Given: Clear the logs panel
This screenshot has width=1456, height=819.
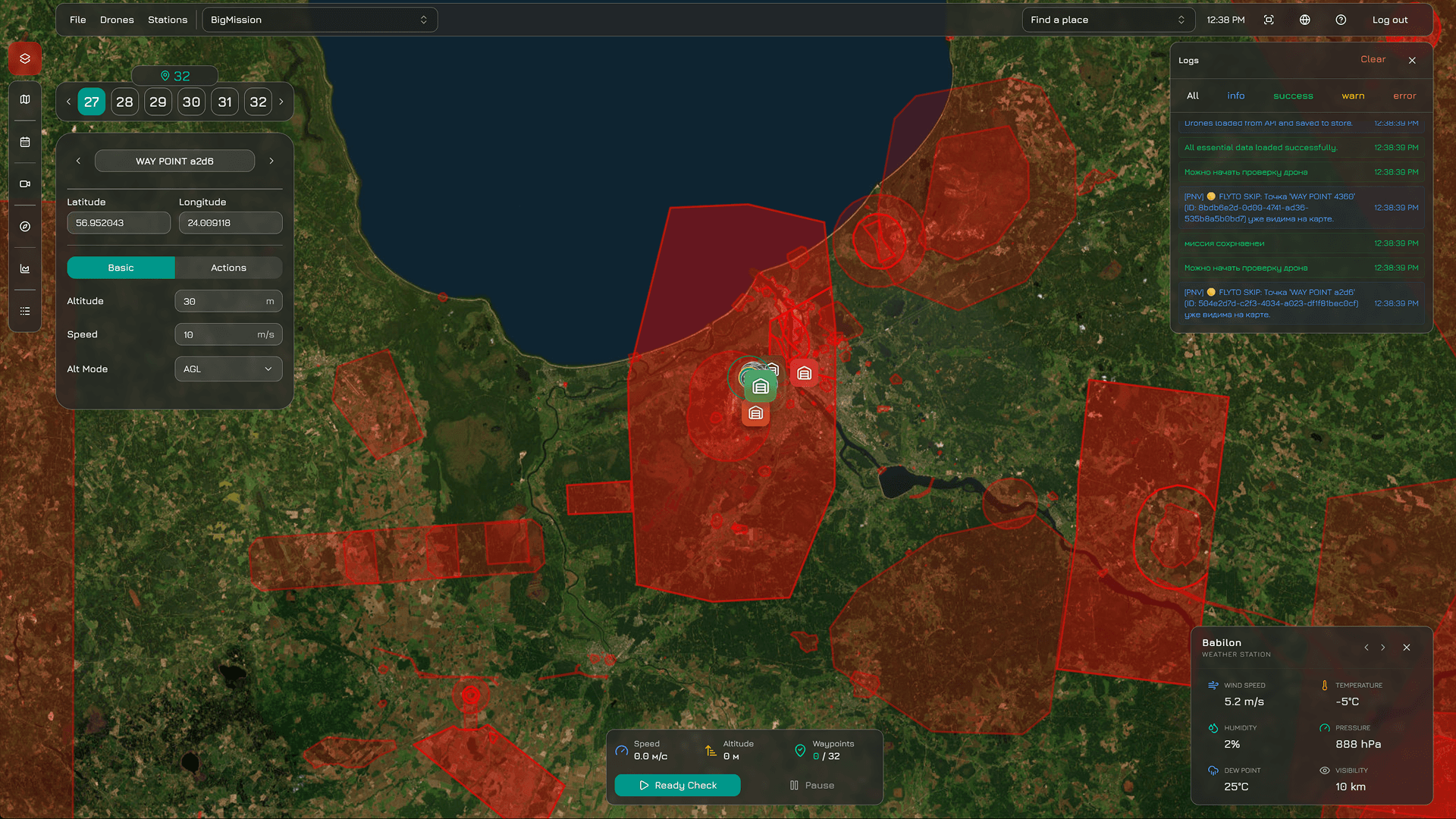Looking at the screenshot, I should (1373, 59).
